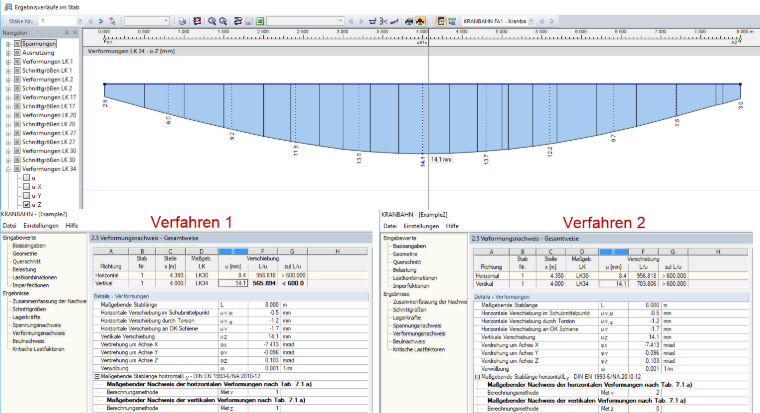Pin the Navigator panel
This screenshot has height=413, width=760.
67,32
